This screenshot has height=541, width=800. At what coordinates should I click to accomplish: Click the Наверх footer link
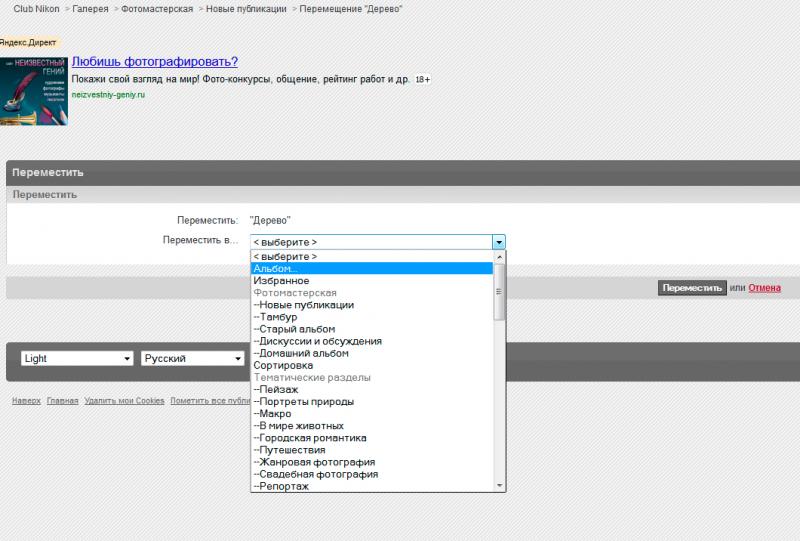point(26,401)
